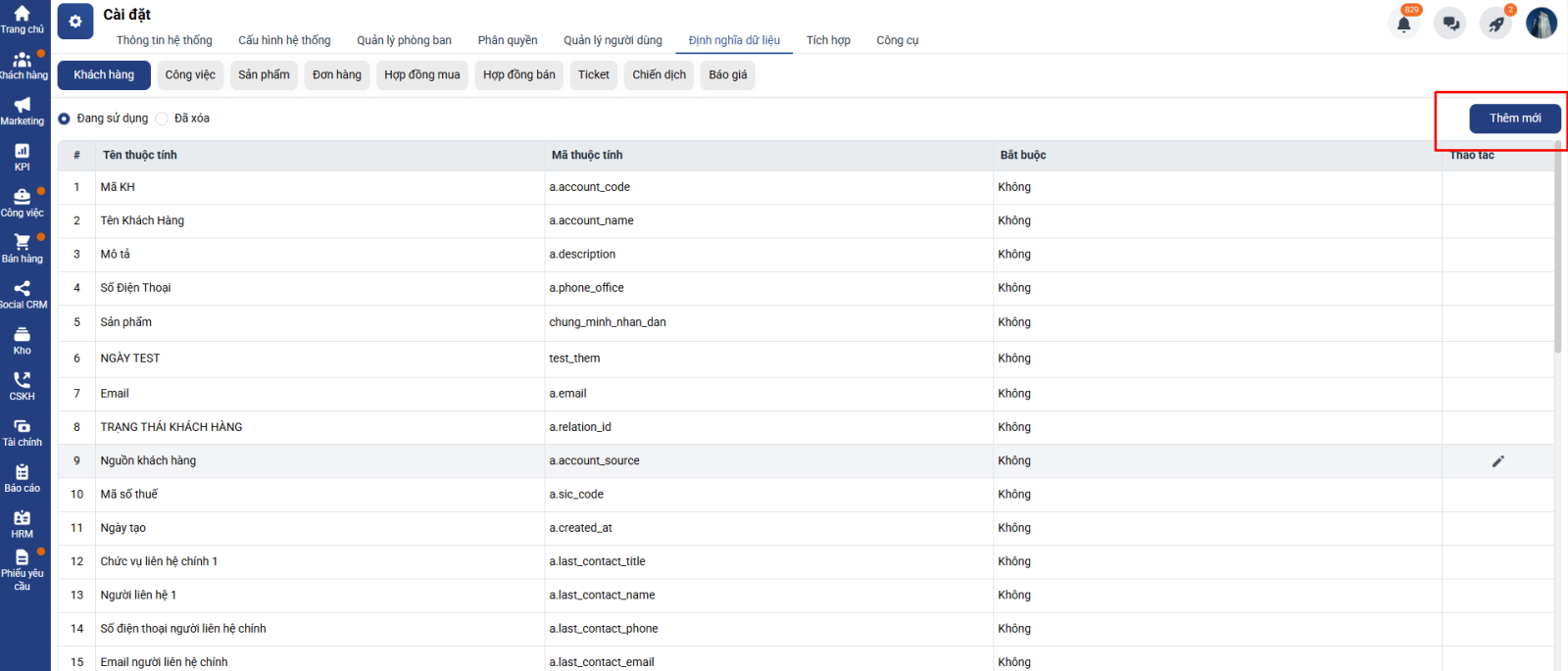Click the notification bell icon
The height and width of the screenshot is (671, 1568).
point(1403,24)
